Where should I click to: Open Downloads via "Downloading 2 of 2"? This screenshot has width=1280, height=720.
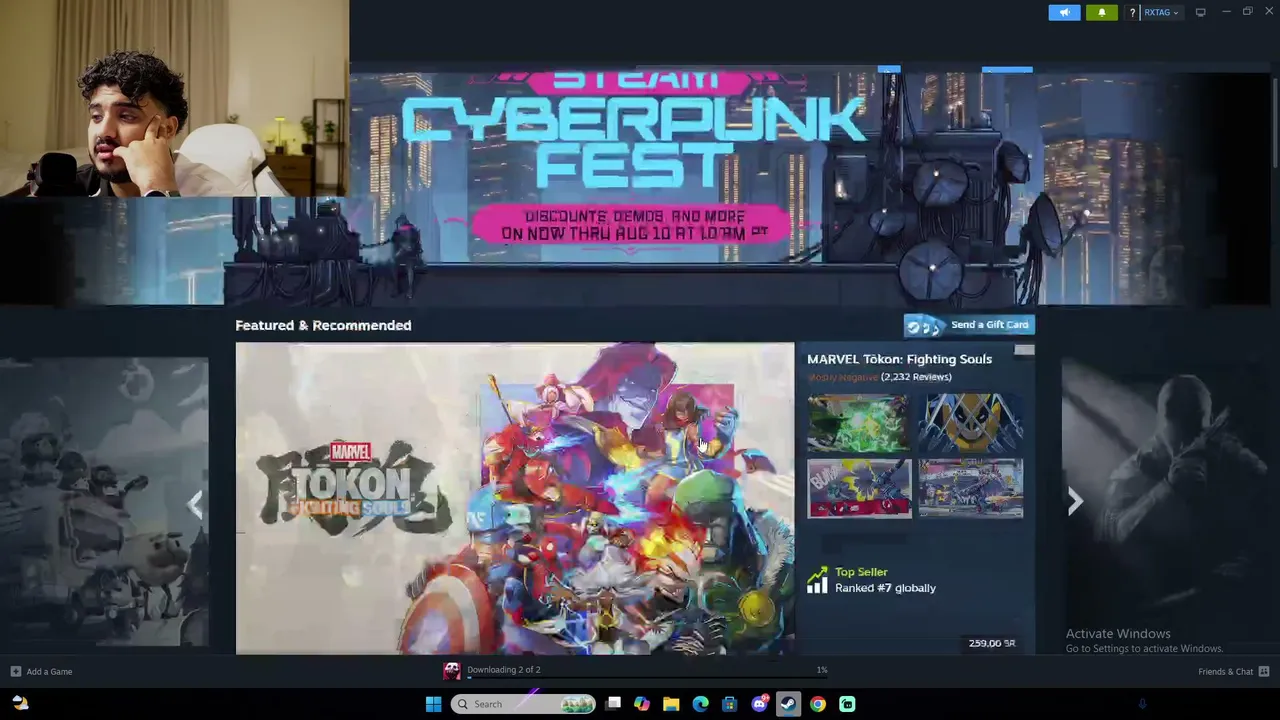pyautogui.click(x=504, y=670)
